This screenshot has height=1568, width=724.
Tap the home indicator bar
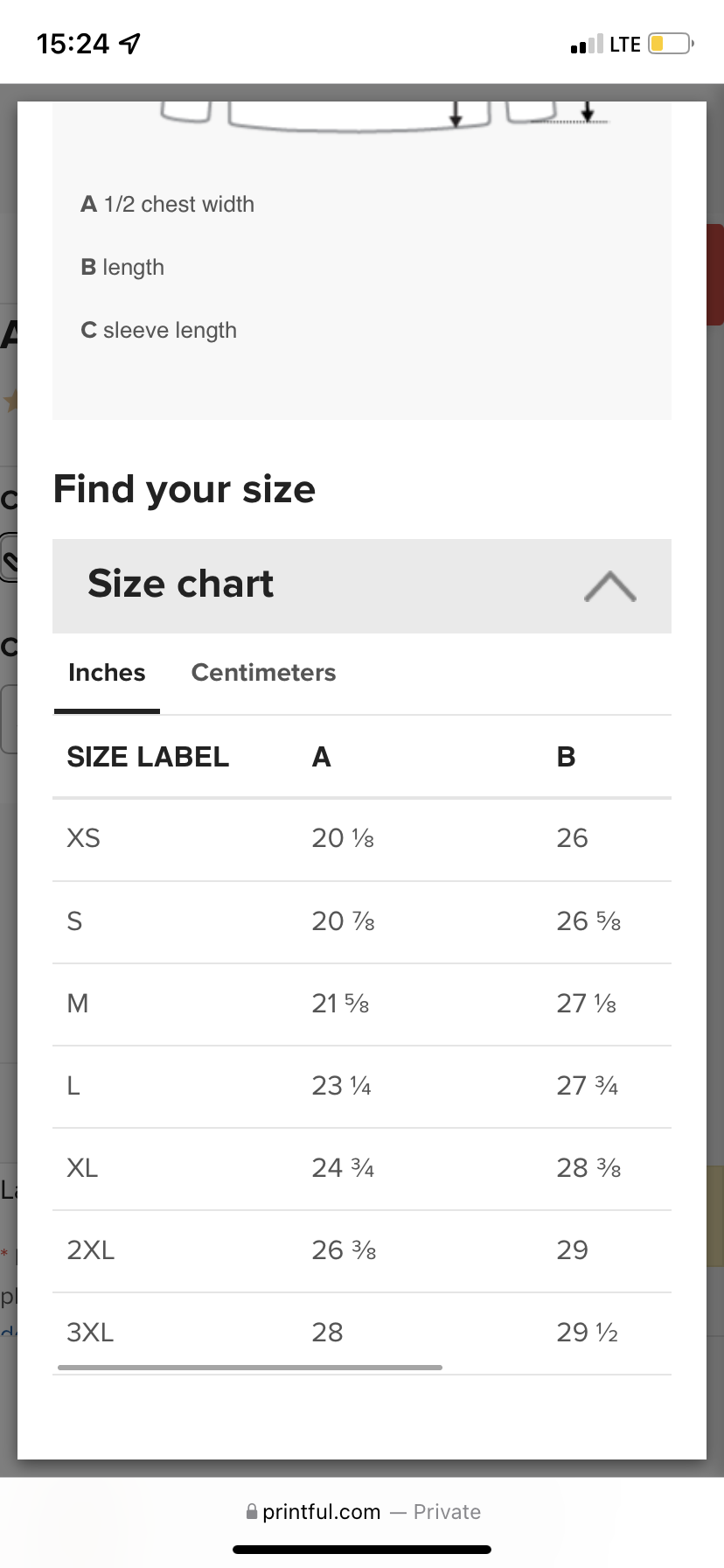(362, 1549)
